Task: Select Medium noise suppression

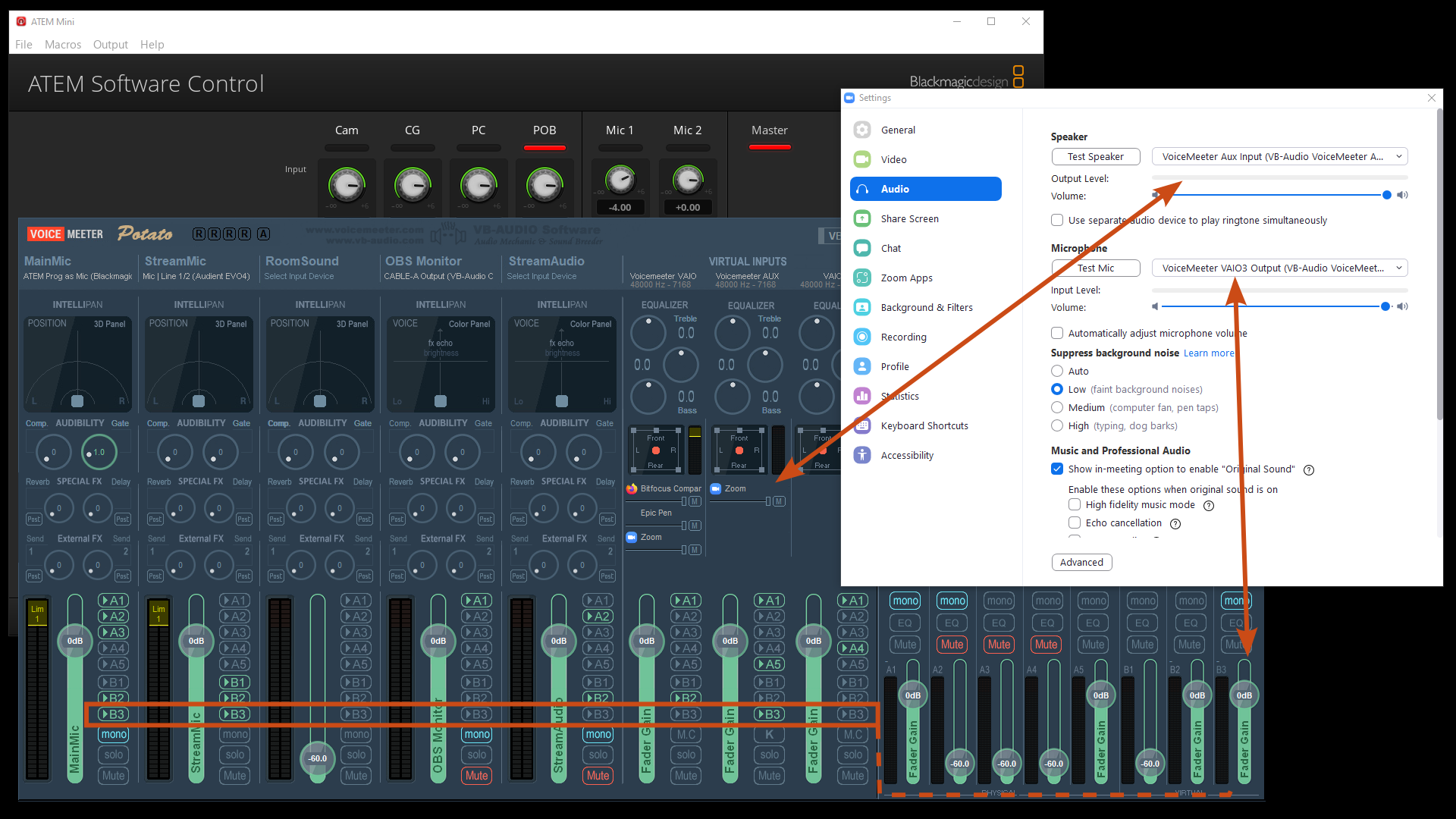Action: [x=1057, y=407]
